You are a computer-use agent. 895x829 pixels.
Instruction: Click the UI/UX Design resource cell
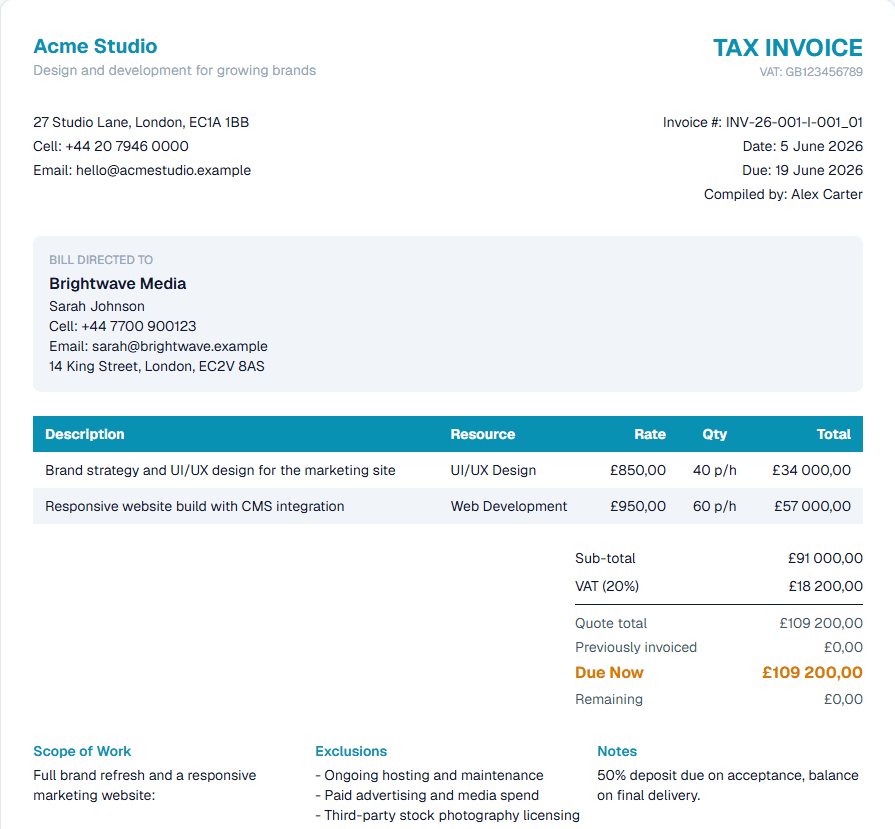493,470
